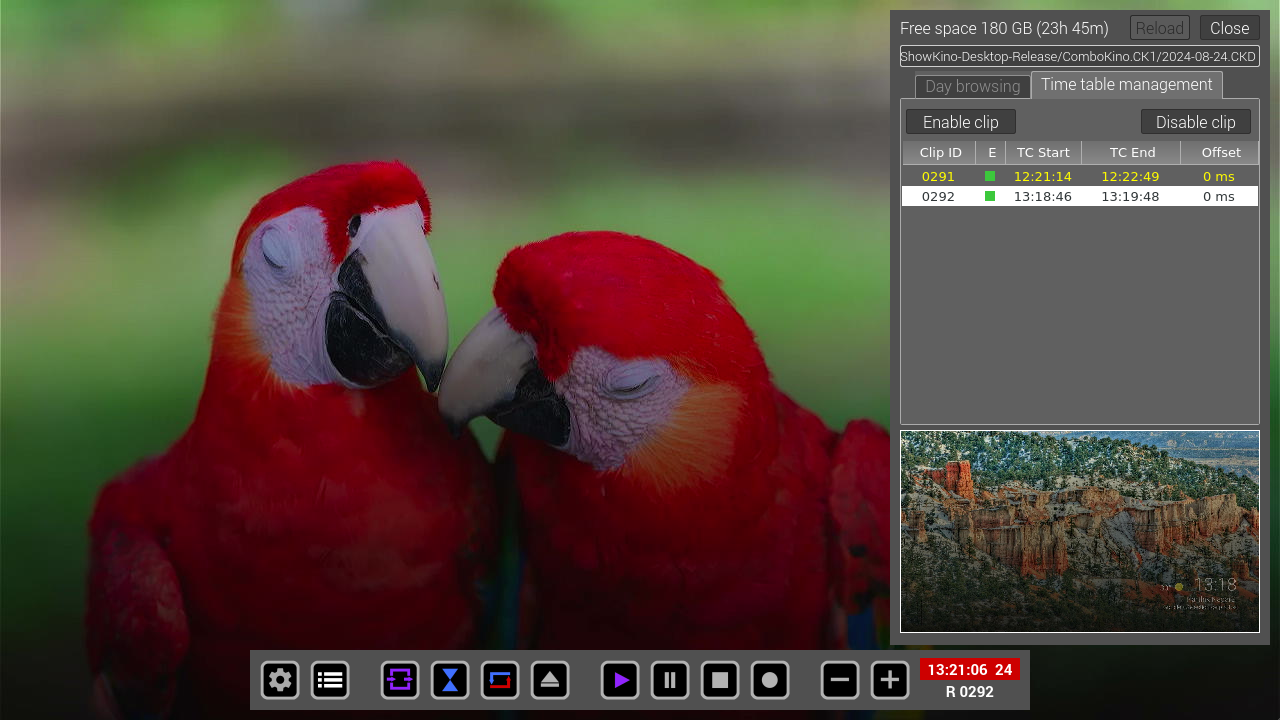Pause playback
The height and width of the screenshot is (720, 1280).
click(670, 680)
